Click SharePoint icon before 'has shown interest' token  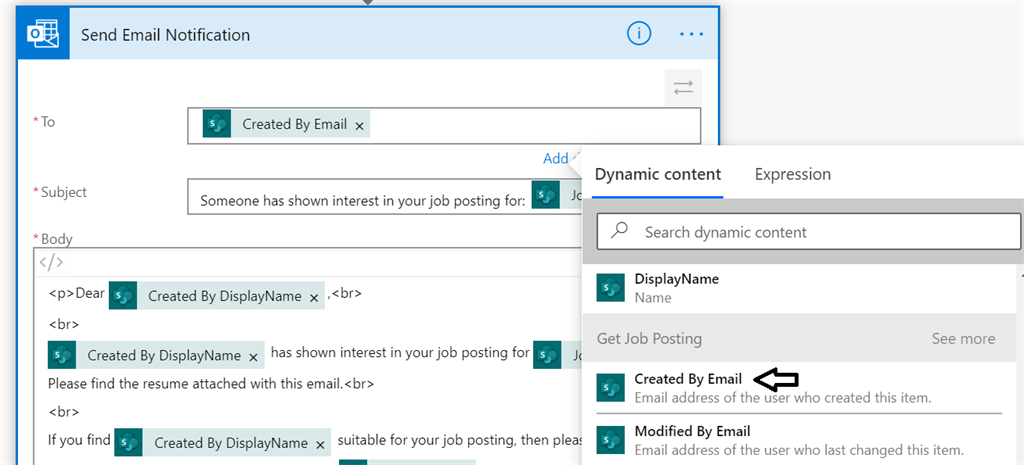pyautogui.click(x=62, y=355)
